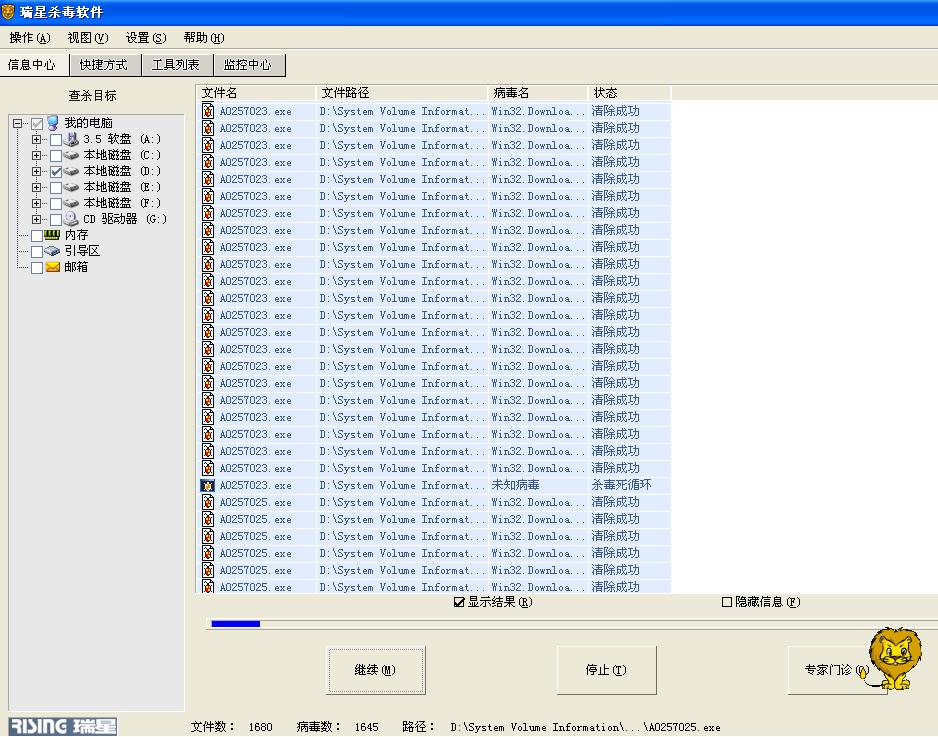Image resolution: width=938 pixels, height=737 pixels.
Task: Open the 视图(V) menu
Action: click(88, 38)
